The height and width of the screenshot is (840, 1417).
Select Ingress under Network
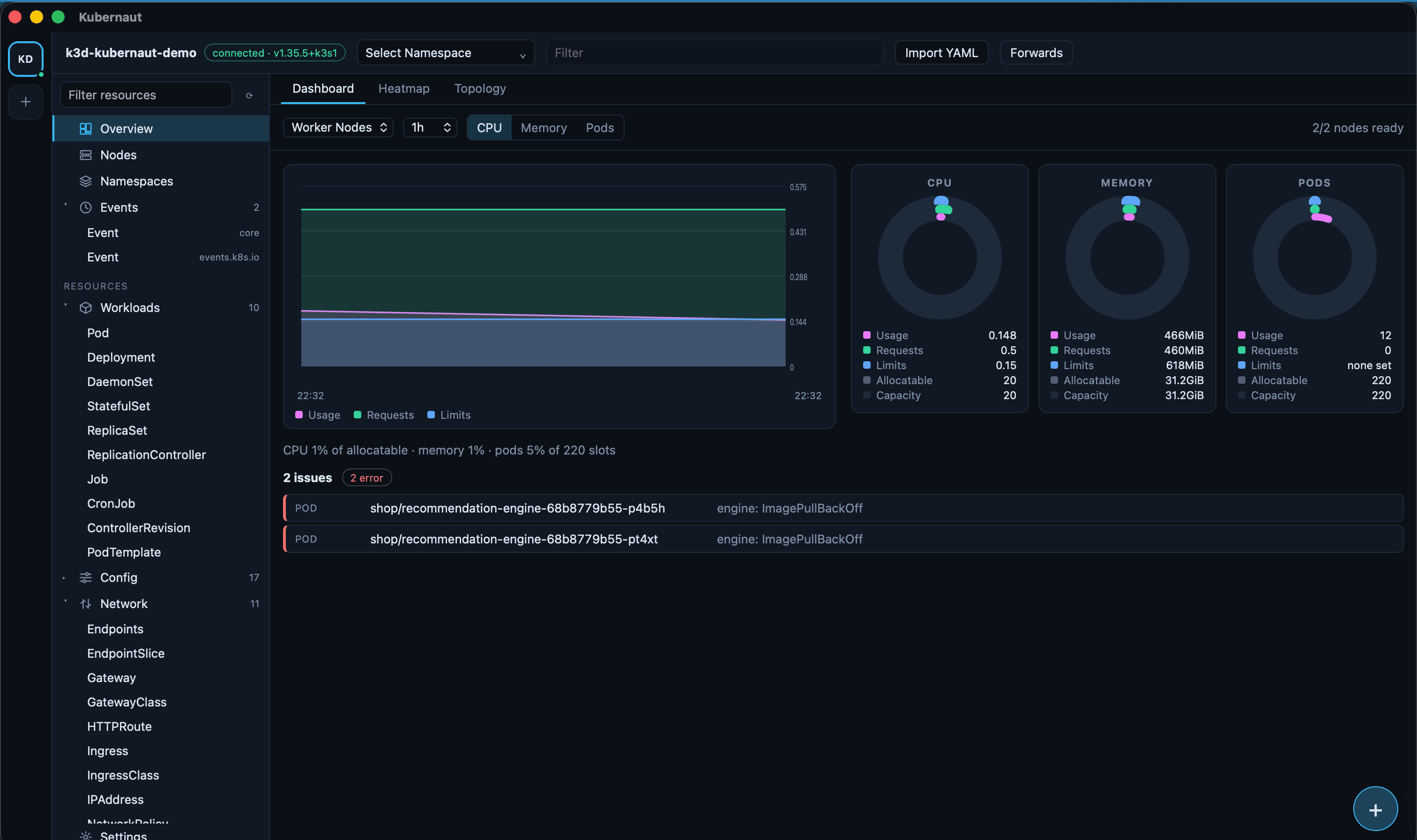[x=161, y=751]
